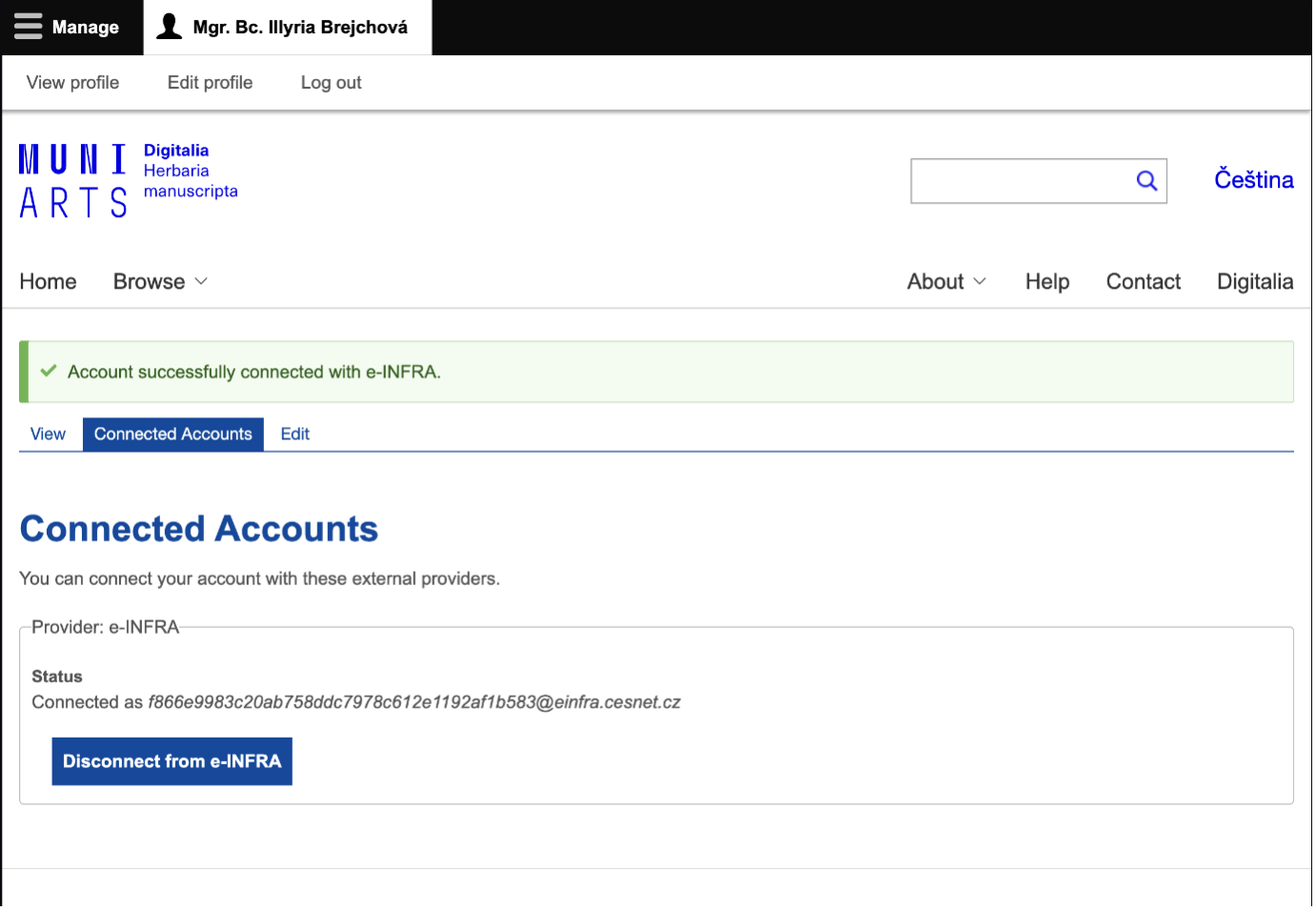Viewport: 1316px width, 911px height.
Task: Switch language to Čeština
Action: click(1253, 180)
